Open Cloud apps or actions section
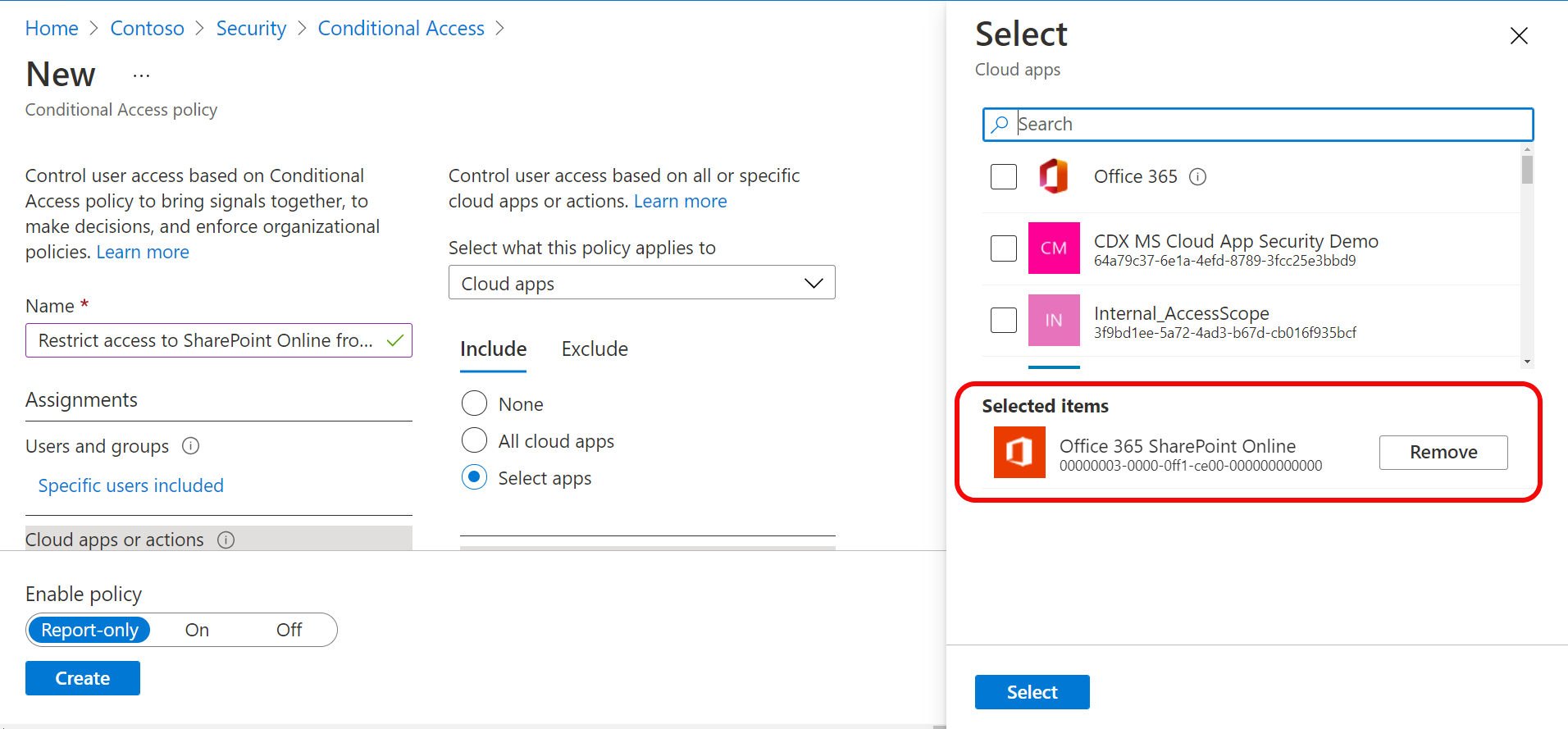Viewport: 1568px width, 729px height. [219, 539]
